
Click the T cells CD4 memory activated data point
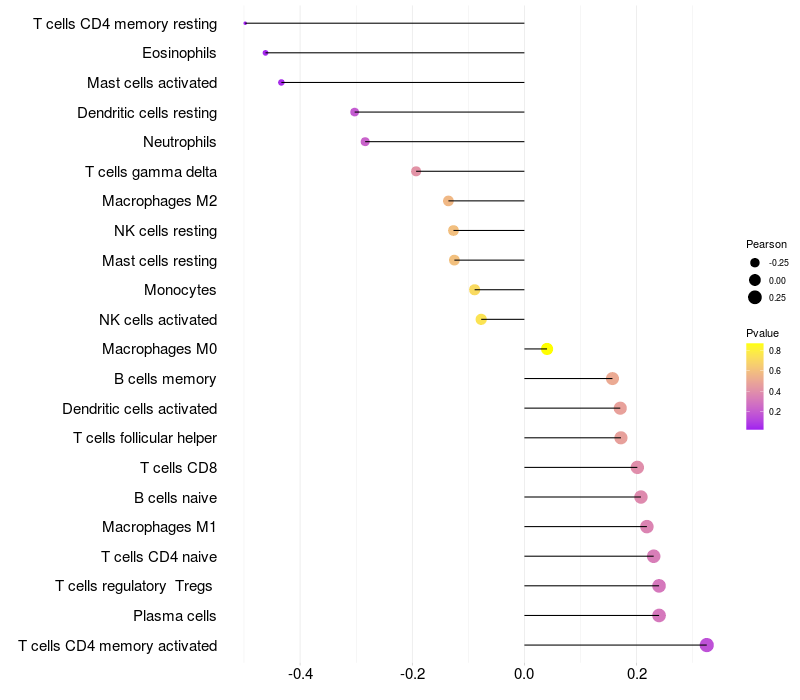[706, 645]
